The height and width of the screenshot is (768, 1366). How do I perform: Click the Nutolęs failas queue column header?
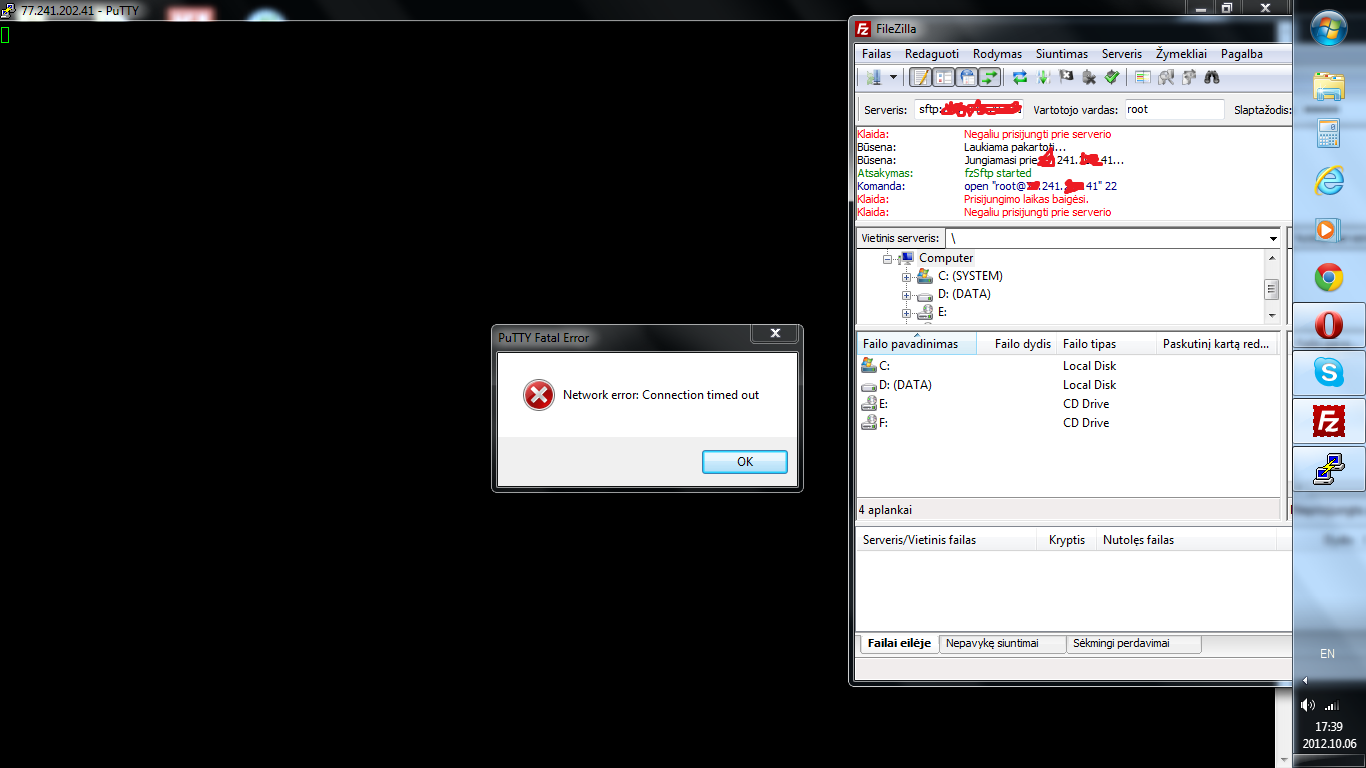1187,540
